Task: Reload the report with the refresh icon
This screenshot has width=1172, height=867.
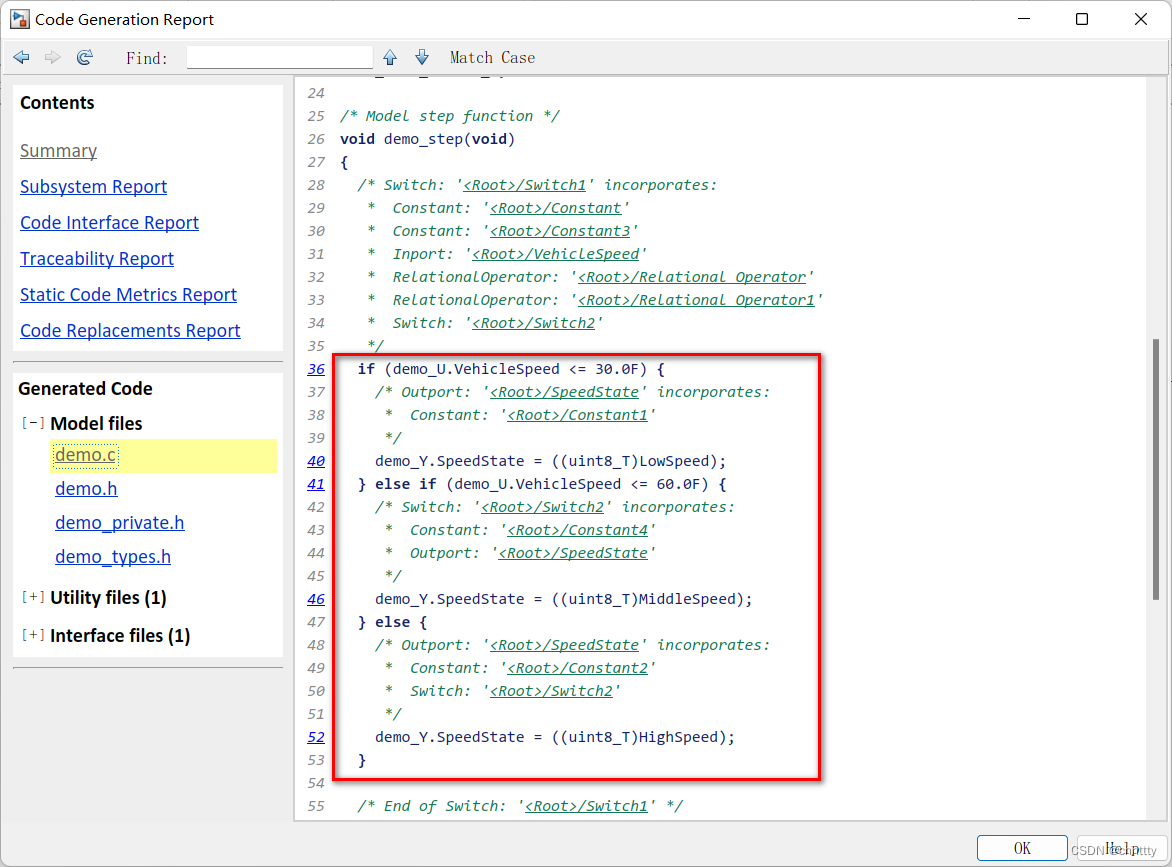Action: point(84,58)
